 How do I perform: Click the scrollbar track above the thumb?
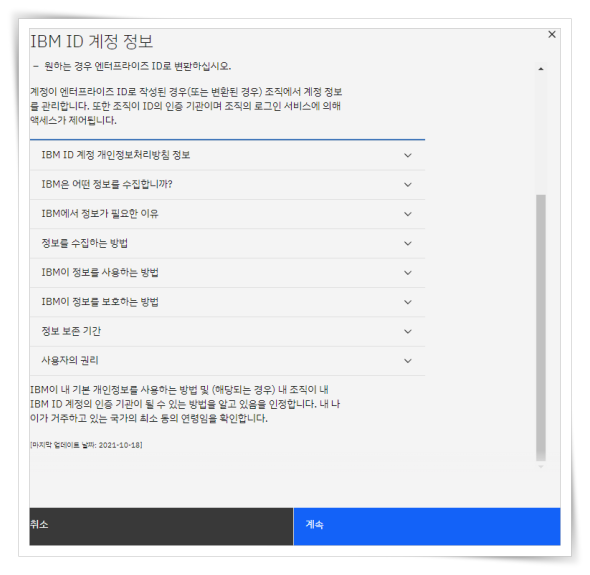[541, 134]
